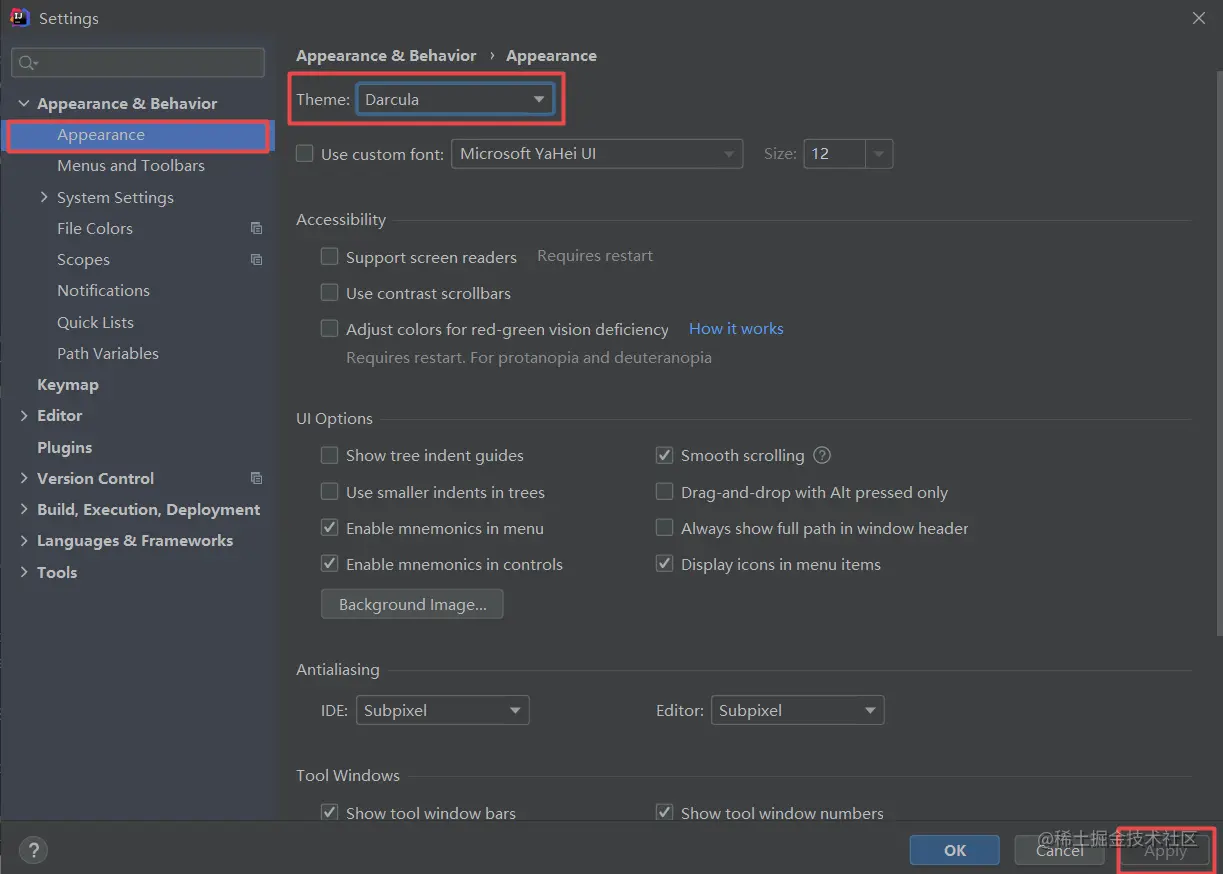Screen dimensions: 1223x874
Task: Click the Smooth scrolling help icon
Action: click(x=822, y=455)
